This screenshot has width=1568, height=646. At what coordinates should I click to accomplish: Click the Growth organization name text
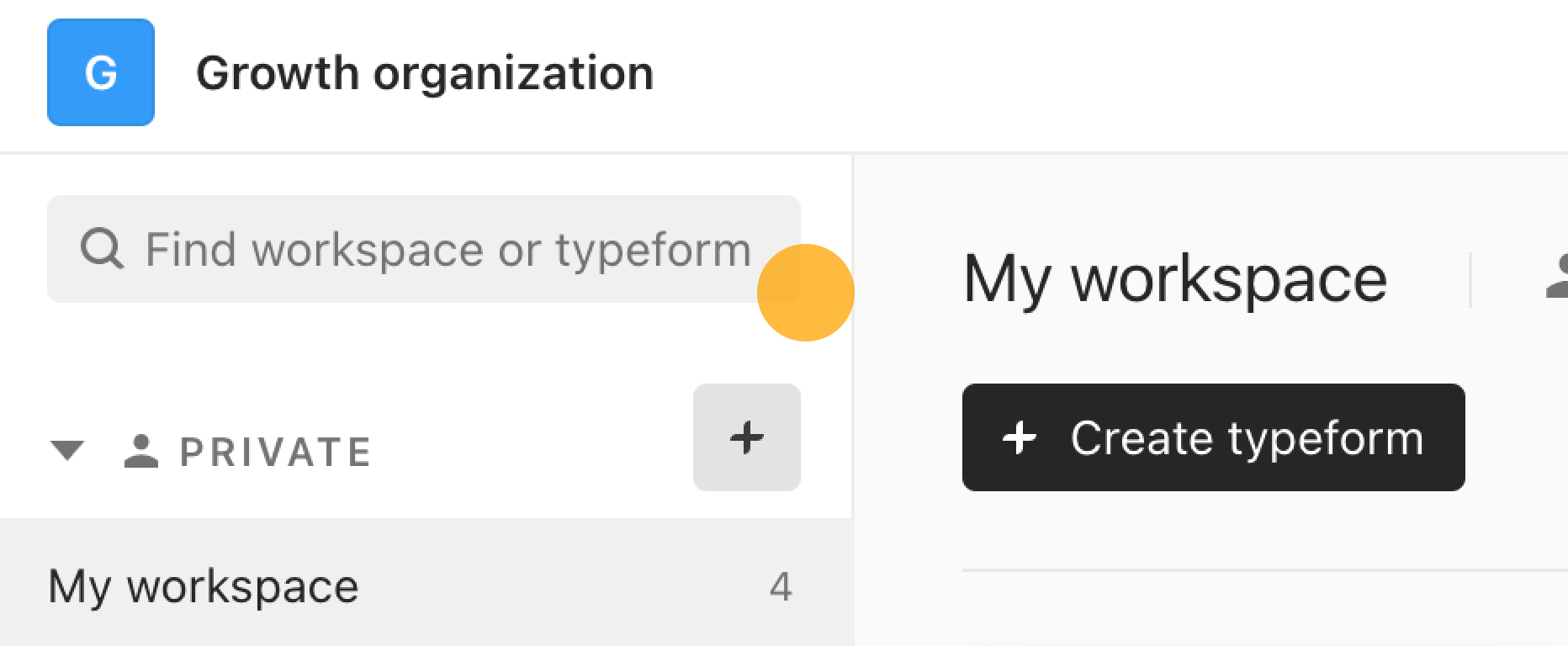coord(425,73)
